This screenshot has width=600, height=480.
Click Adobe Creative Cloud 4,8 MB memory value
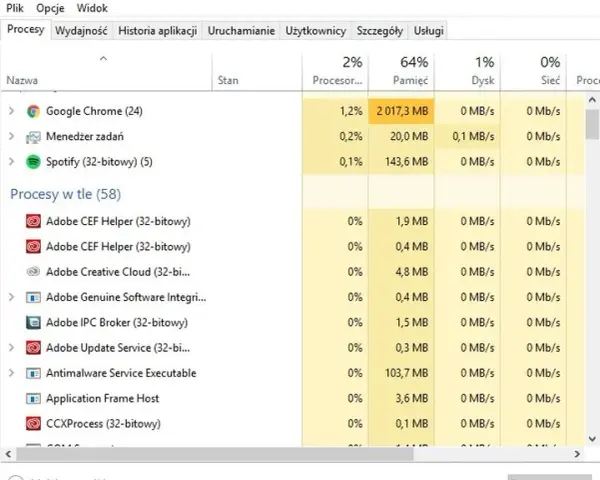pos(412,272)
